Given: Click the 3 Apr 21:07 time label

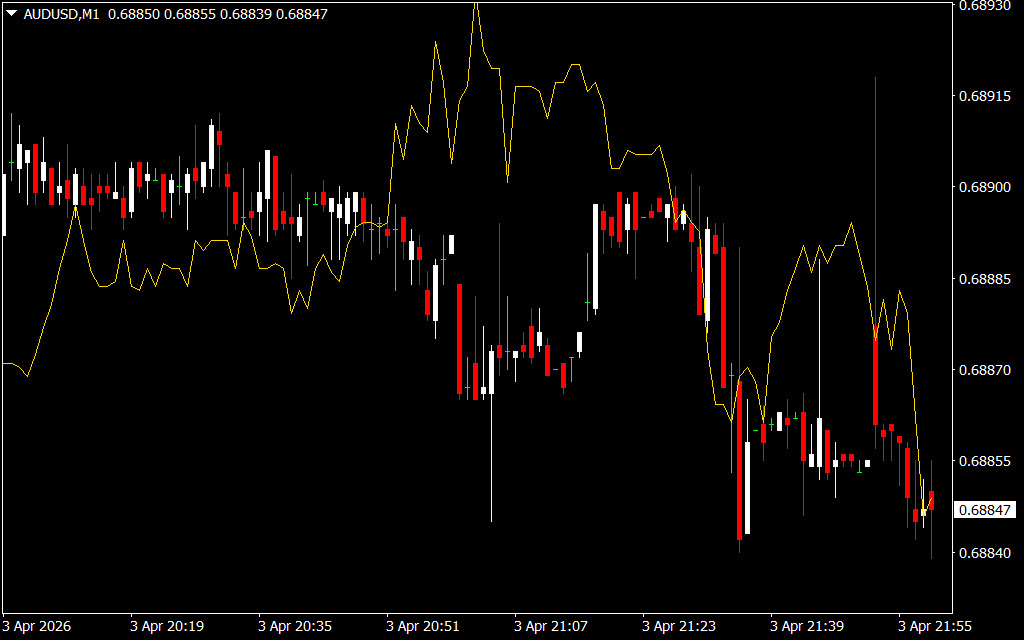Looking at the screenshot, I should pyautogui.click(x=551, y=627).
